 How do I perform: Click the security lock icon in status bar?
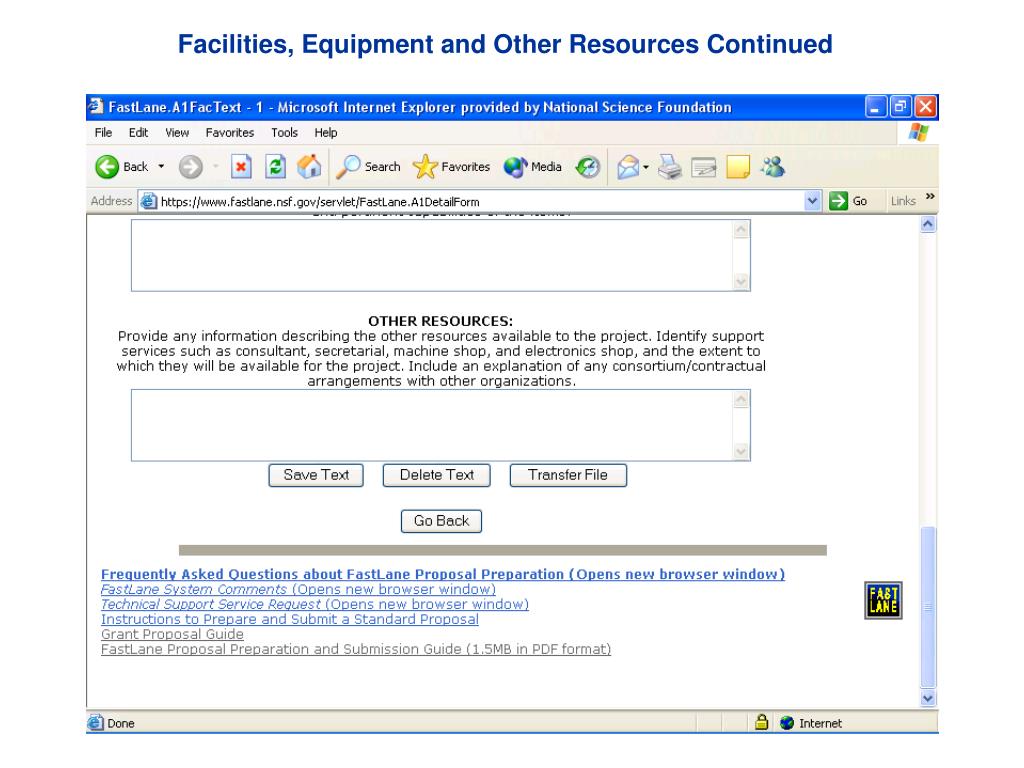761,722
